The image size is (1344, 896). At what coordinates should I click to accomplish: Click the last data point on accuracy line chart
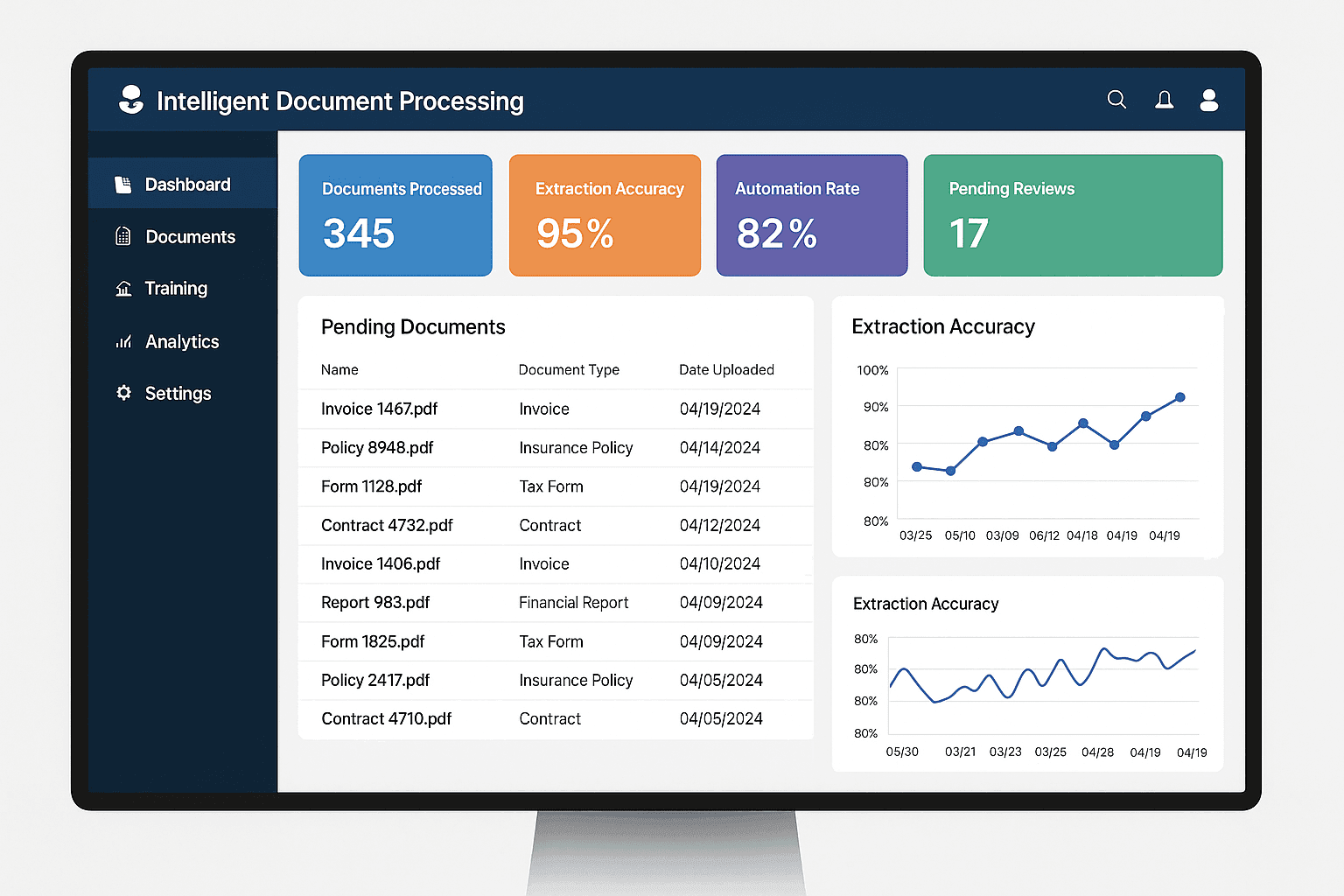(x=1179, y=397)
